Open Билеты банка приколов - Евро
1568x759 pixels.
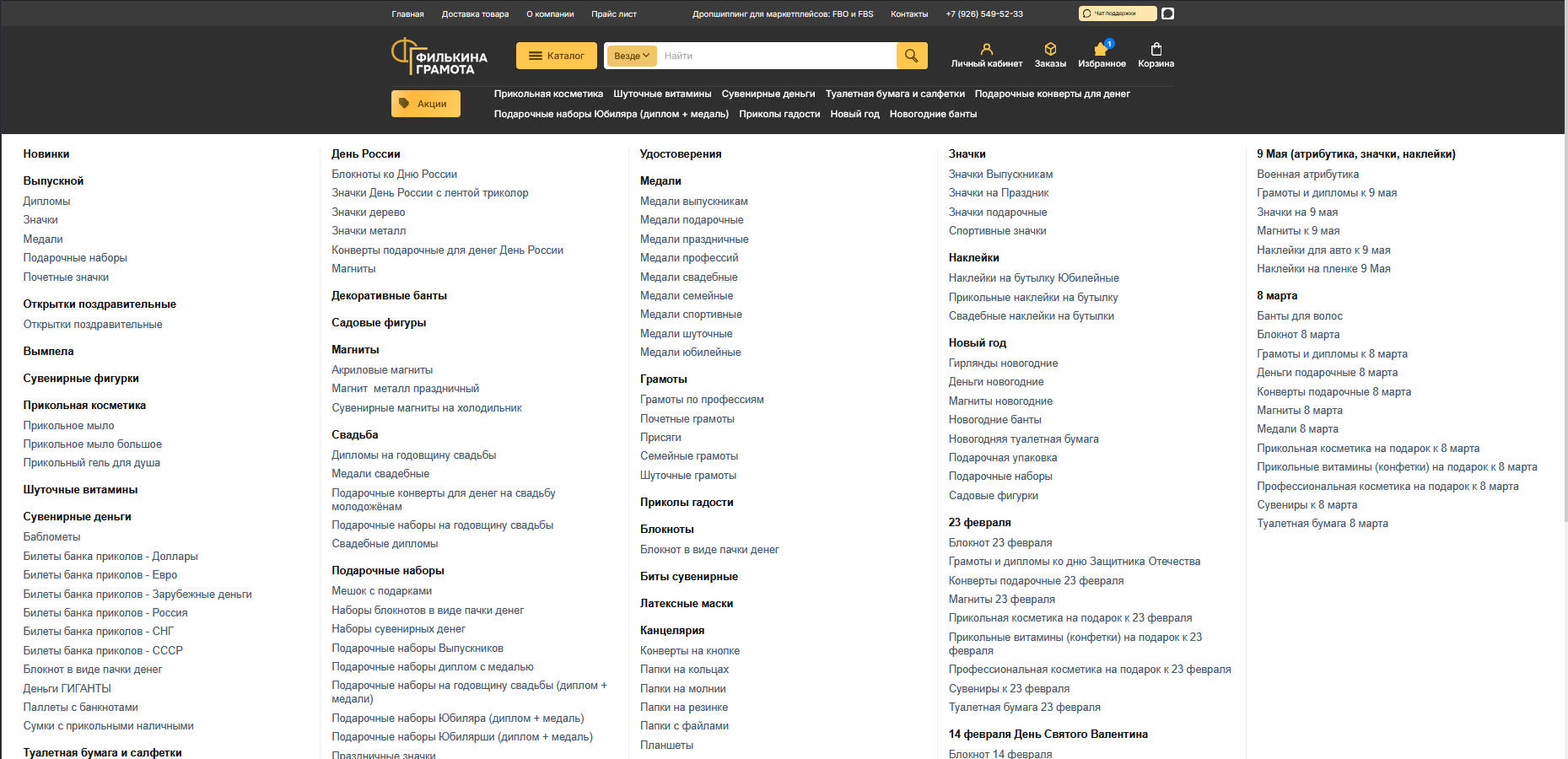click(x=100, y=575)
